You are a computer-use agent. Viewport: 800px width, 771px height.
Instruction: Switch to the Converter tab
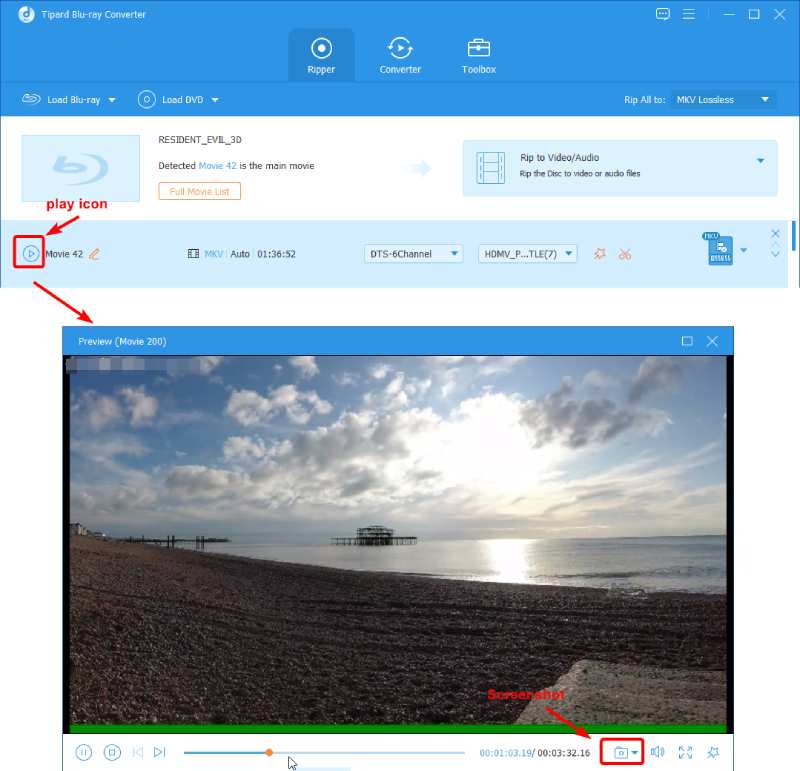[x=400, y=56]
